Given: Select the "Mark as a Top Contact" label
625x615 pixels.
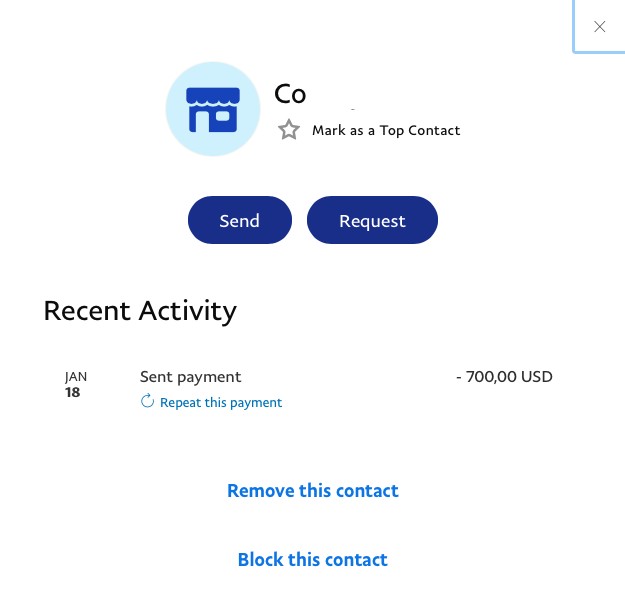Looking at the screenshot, I should coord(386,130).
